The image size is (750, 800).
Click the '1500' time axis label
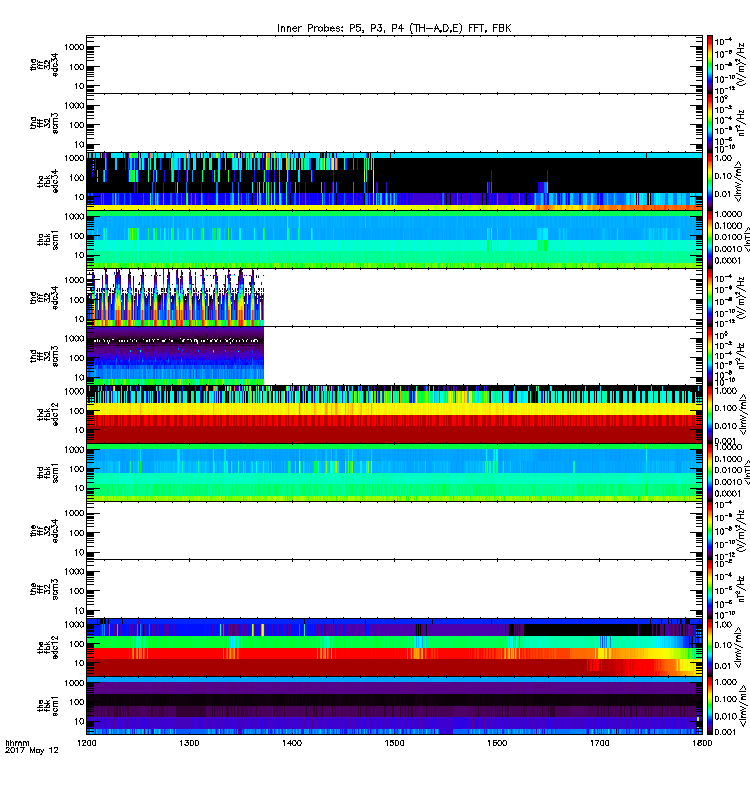click(394, 743)
